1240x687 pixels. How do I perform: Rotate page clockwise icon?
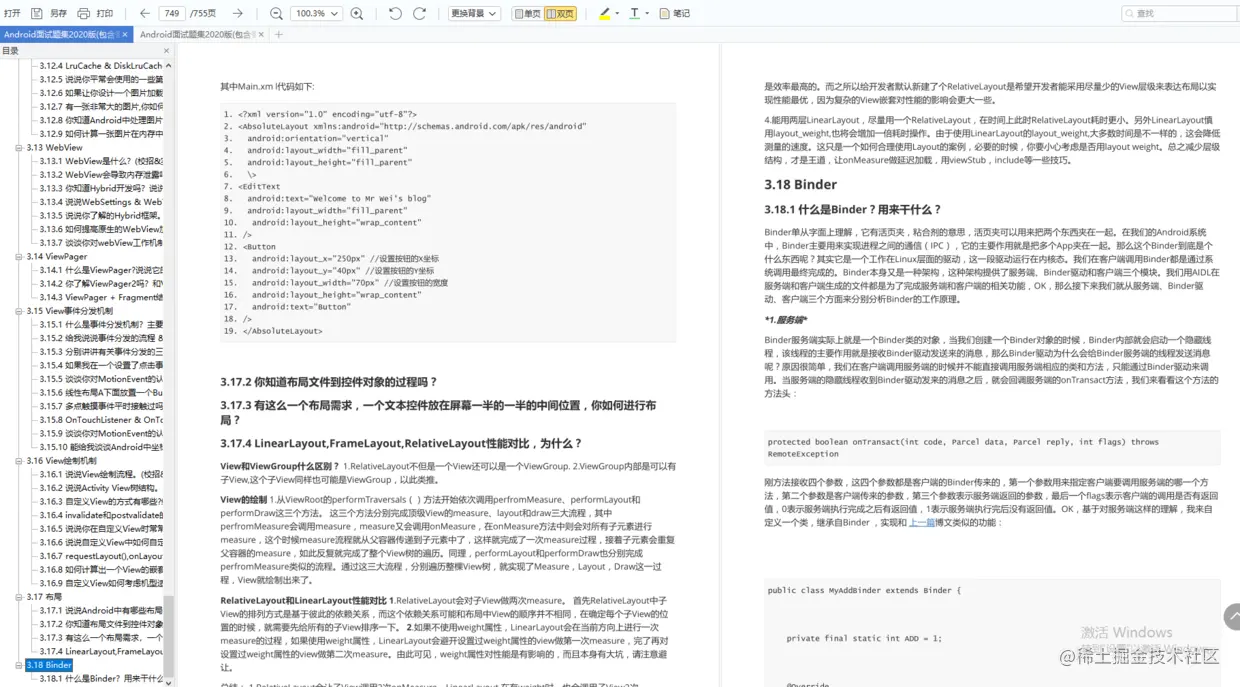[420, 13]
